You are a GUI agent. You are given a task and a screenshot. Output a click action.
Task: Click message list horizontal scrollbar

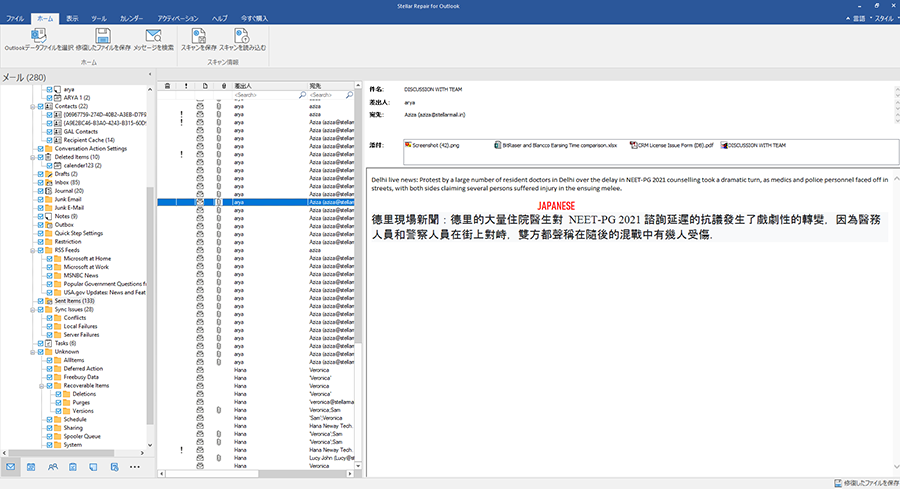[x=212, y=474]
